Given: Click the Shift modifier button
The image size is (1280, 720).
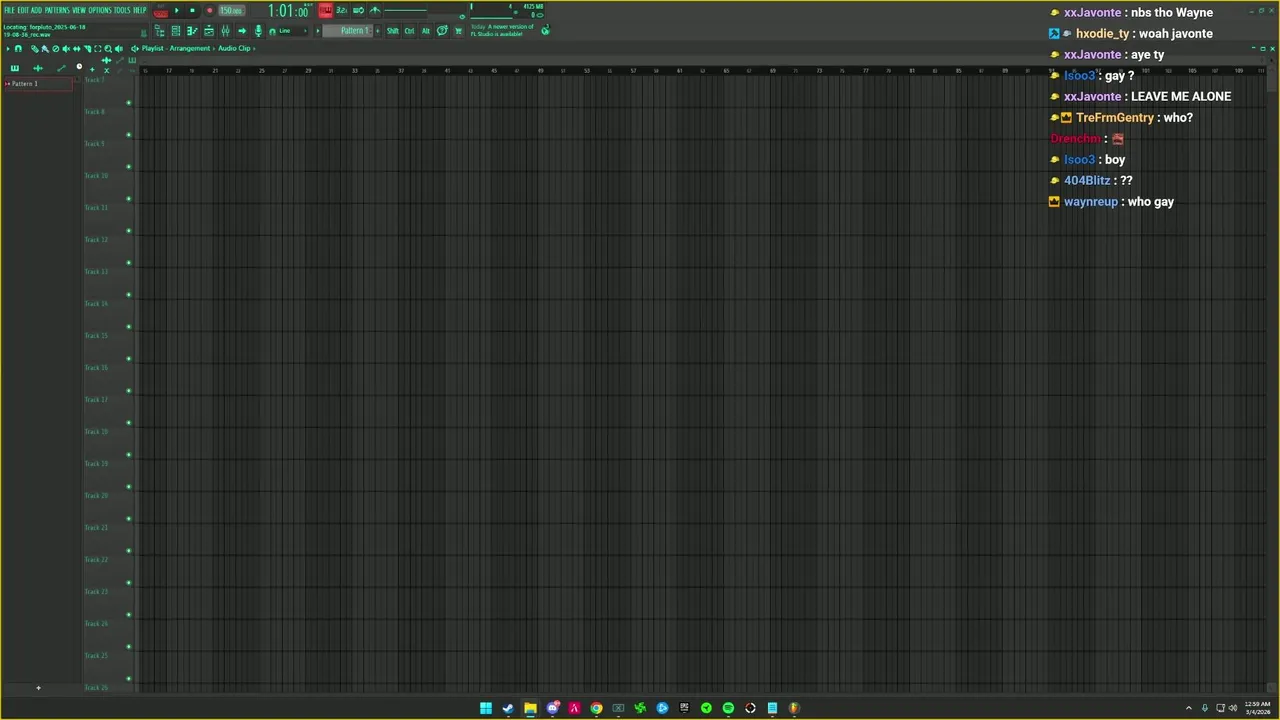Looking at the screenshot, I should 393,31.
